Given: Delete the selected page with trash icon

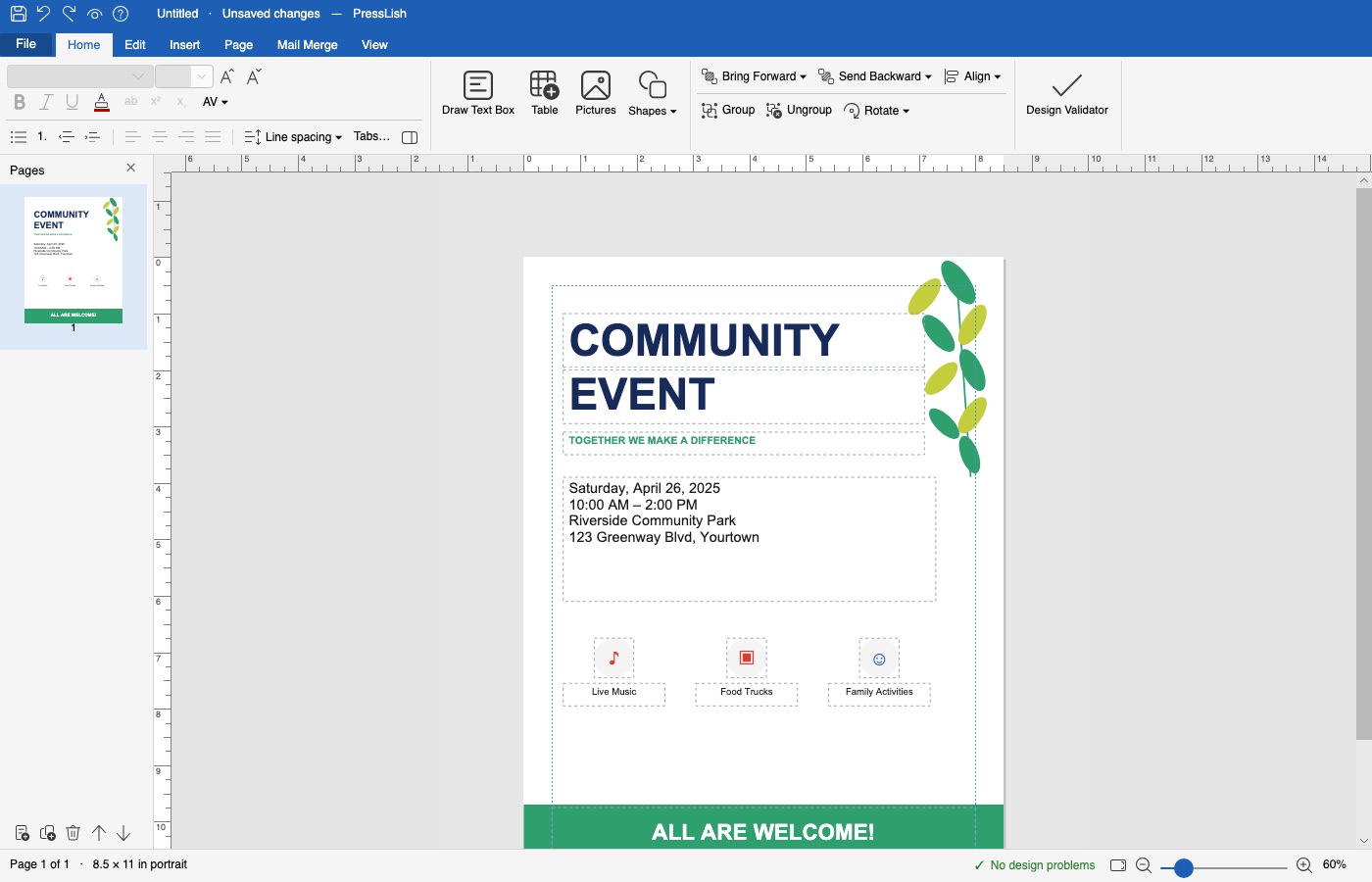Looking at the screenshot, I should [73, 833].
